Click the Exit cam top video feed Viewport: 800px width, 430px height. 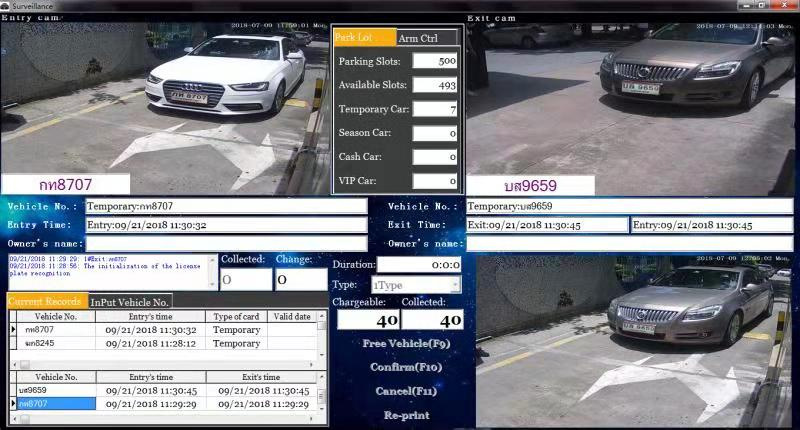[x=632, y=100]
